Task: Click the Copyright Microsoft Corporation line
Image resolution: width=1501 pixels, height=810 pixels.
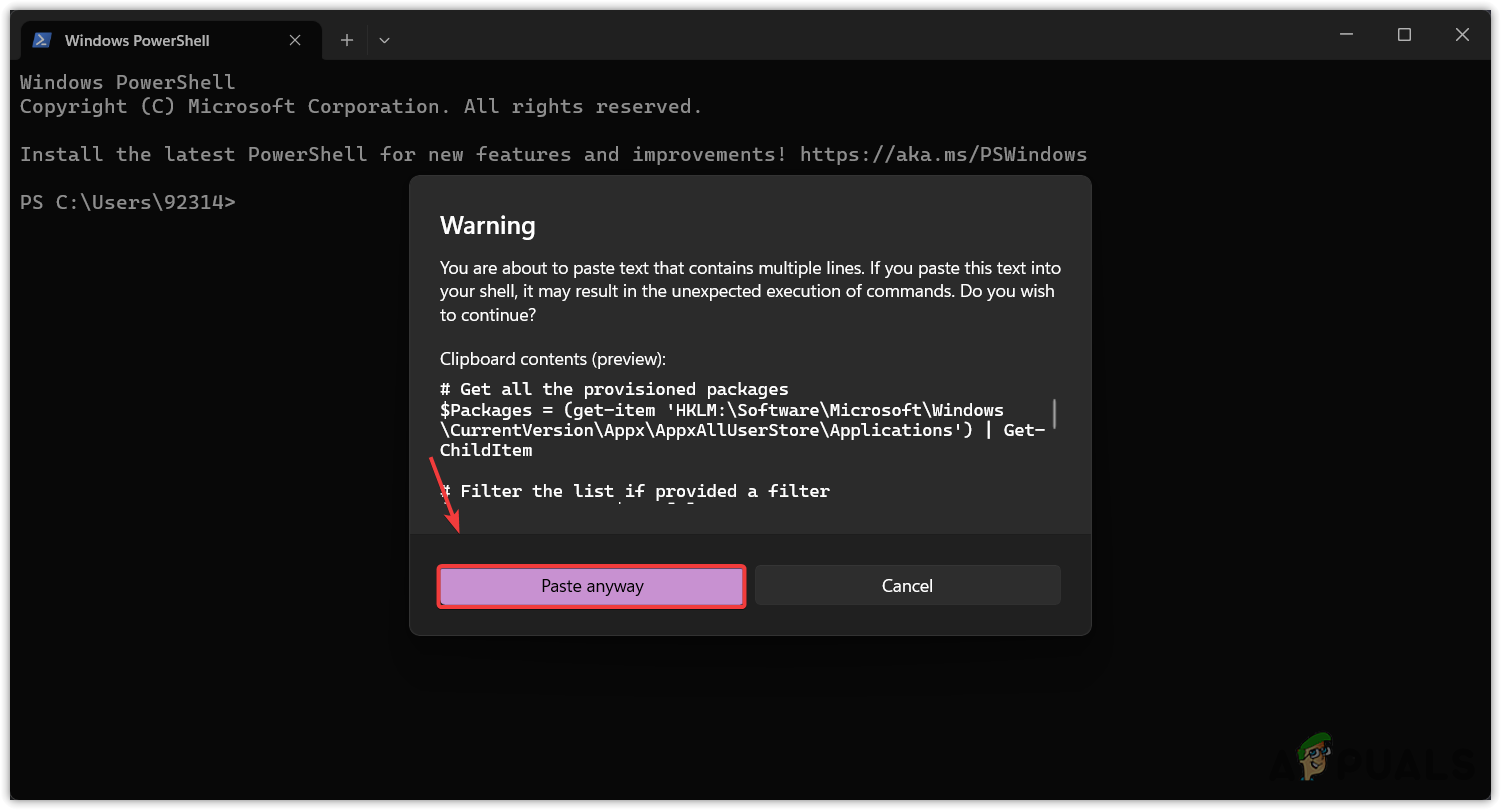Action: click(361, 106)
